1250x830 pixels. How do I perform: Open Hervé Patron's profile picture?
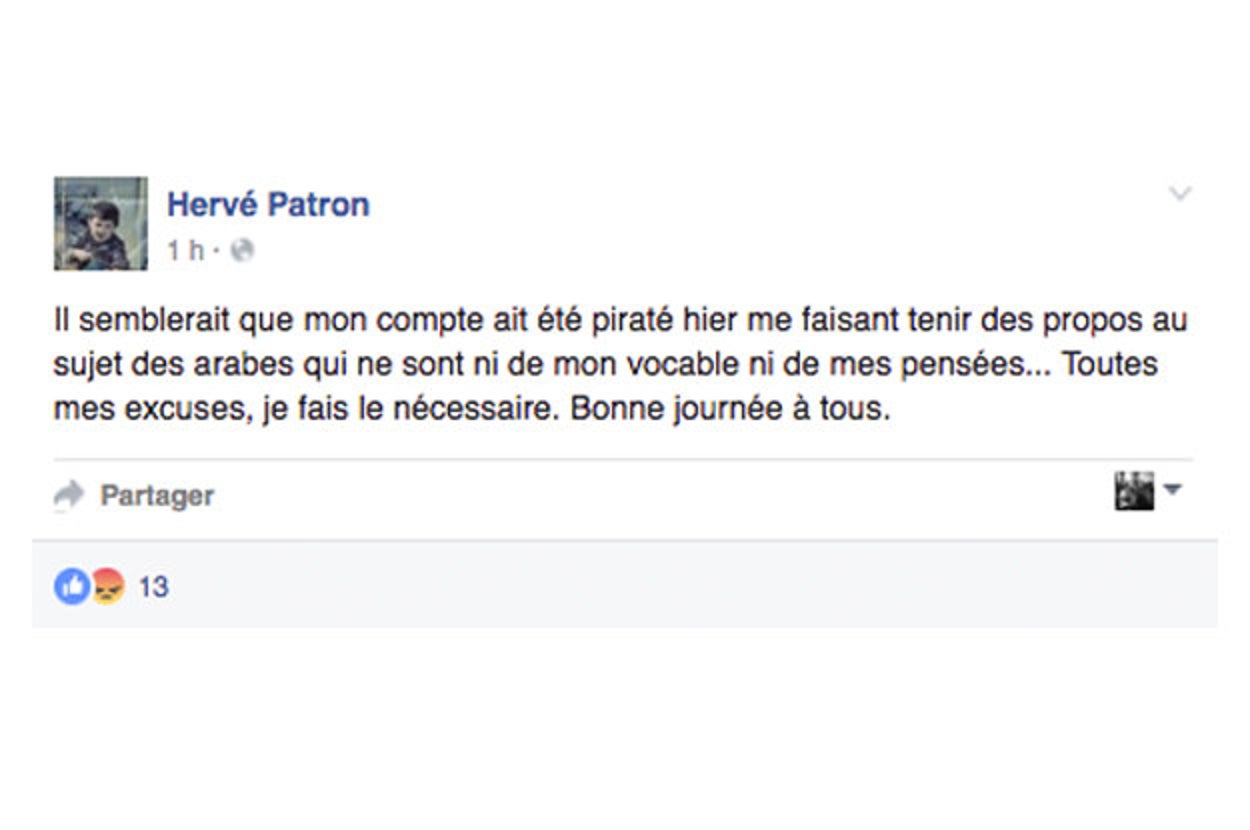click(x=100, y=224)
